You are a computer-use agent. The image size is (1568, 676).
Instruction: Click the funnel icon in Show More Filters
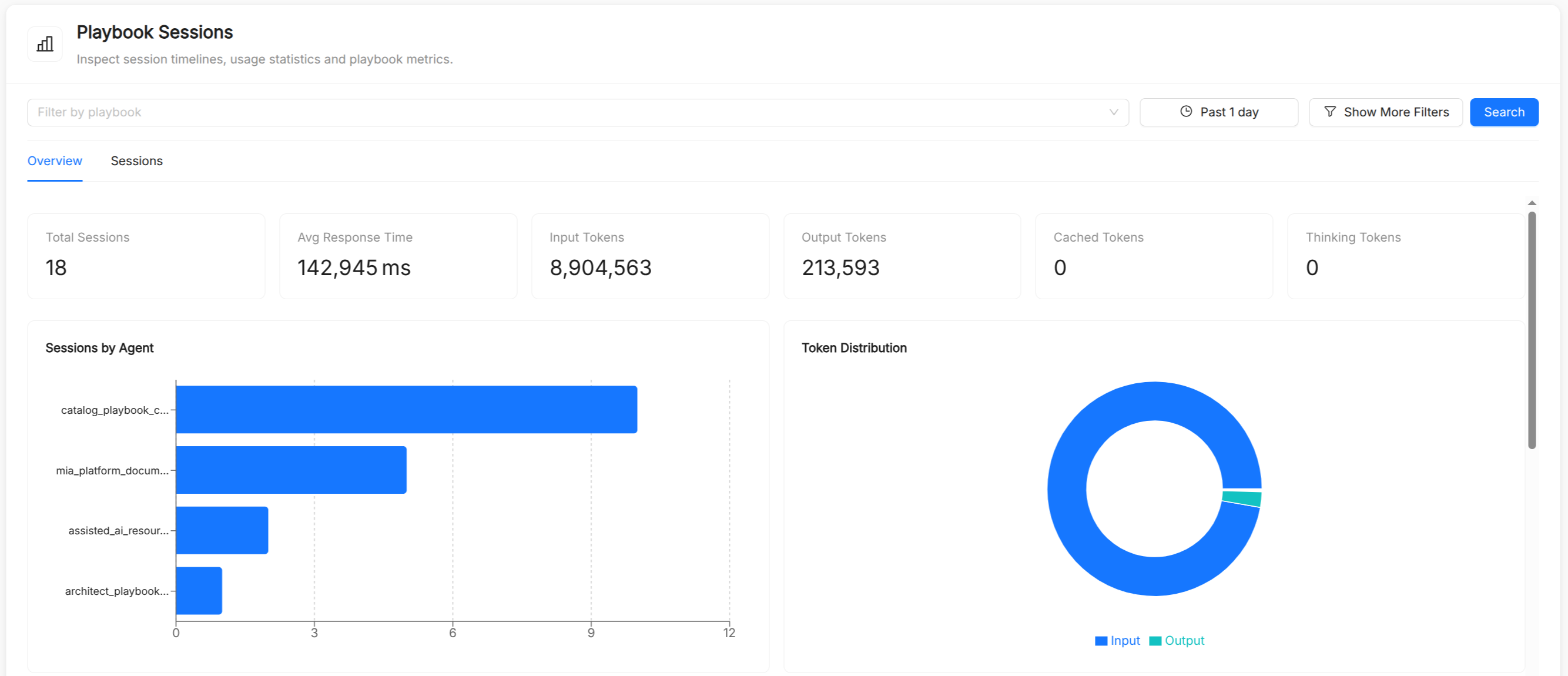[x=1330, y=112]
